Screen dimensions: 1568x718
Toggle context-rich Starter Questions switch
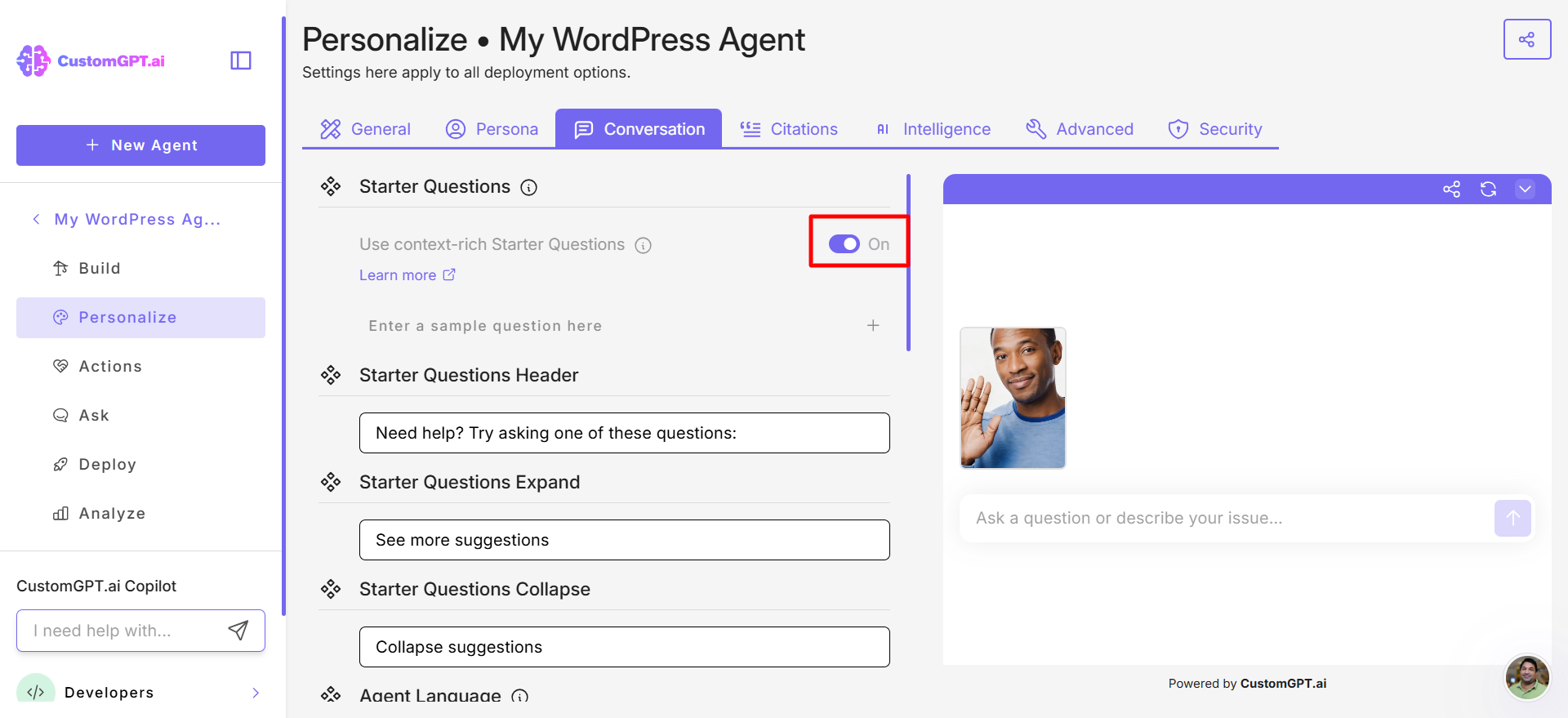pos(844,244)
